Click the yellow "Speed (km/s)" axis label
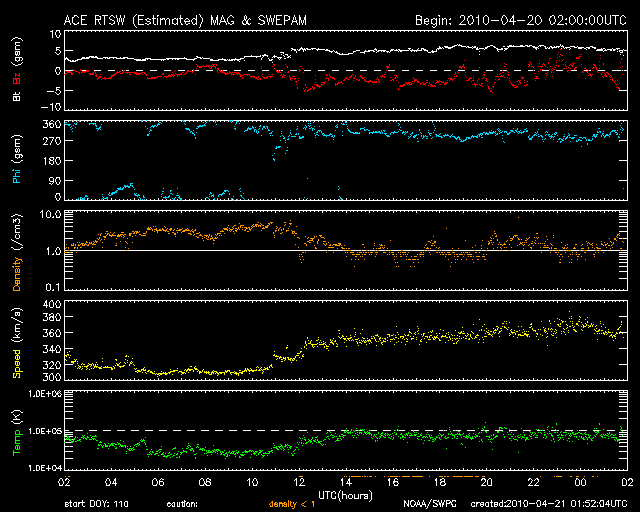The height and width of the screenshot is (512, 640). point(17,343)
